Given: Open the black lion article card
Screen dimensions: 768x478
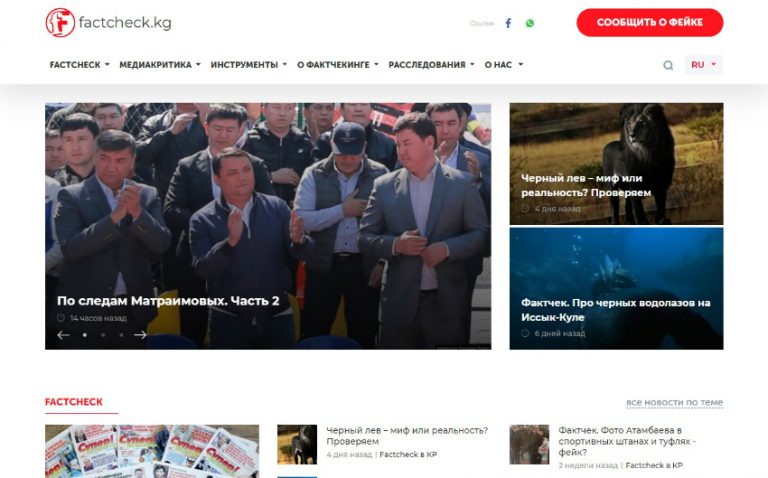Looking at the screenshot, I should (616, 163).
